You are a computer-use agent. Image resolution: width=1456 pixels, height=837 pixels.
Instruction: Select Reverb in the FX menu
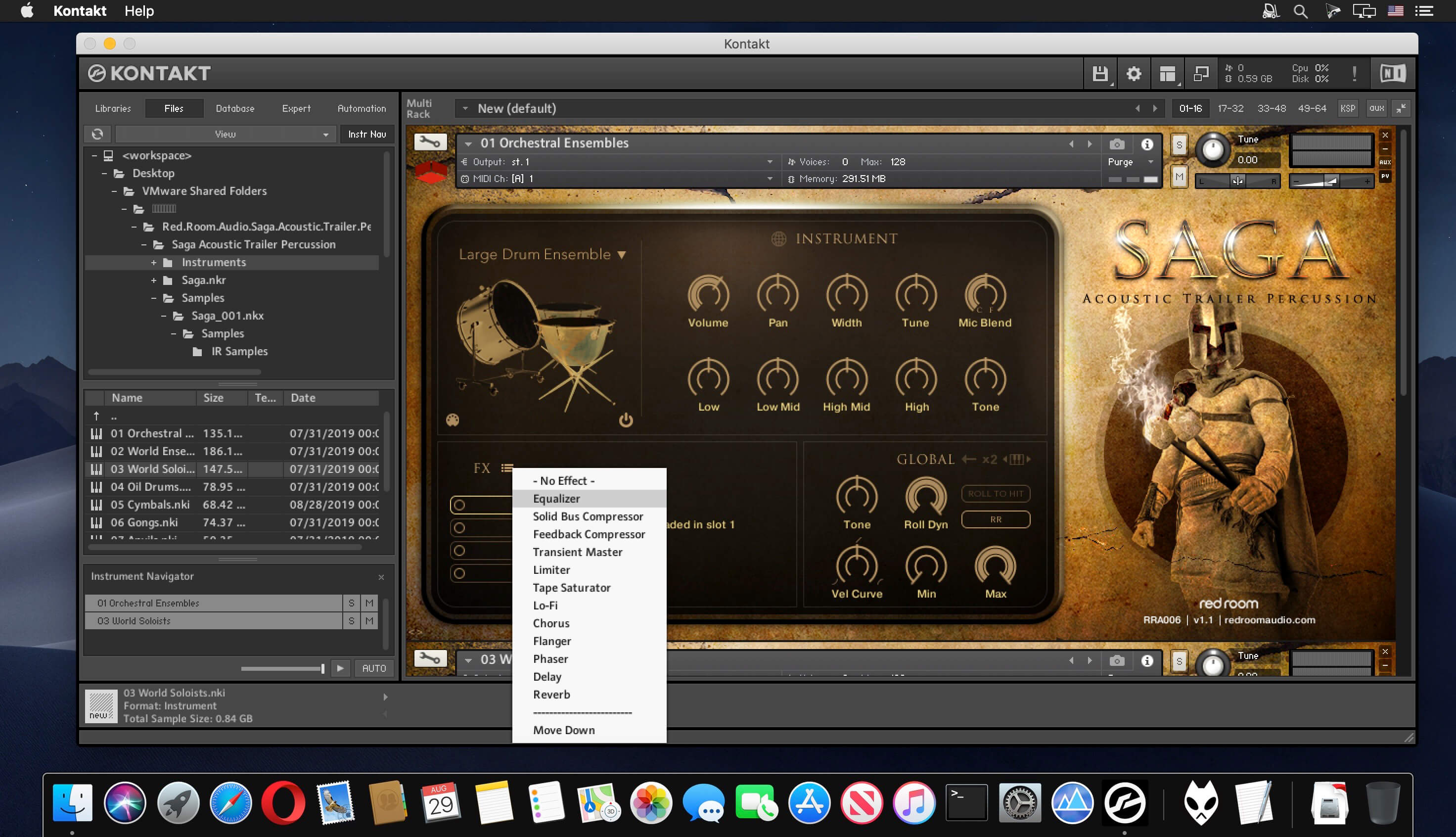589,695
